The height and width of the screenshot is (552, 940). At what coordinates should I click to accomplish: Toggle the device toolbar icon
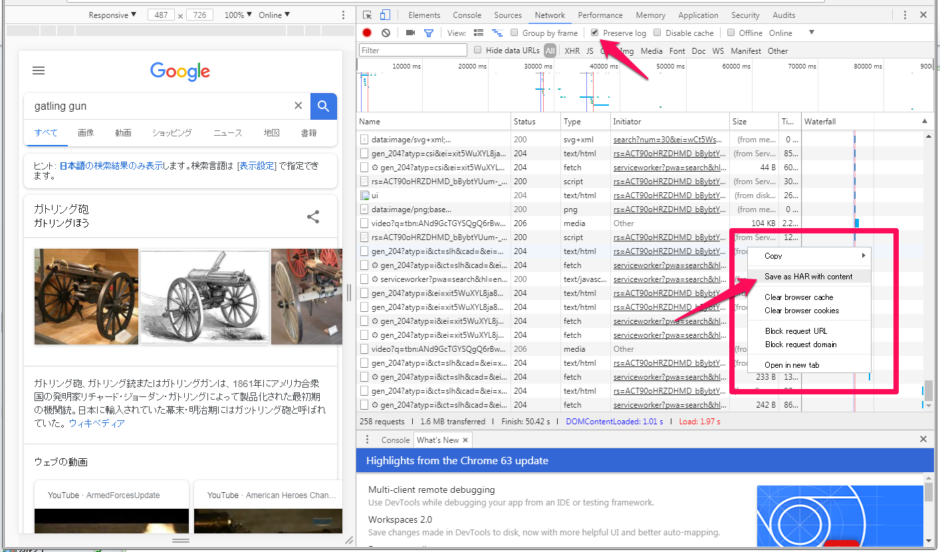point(385,15)
